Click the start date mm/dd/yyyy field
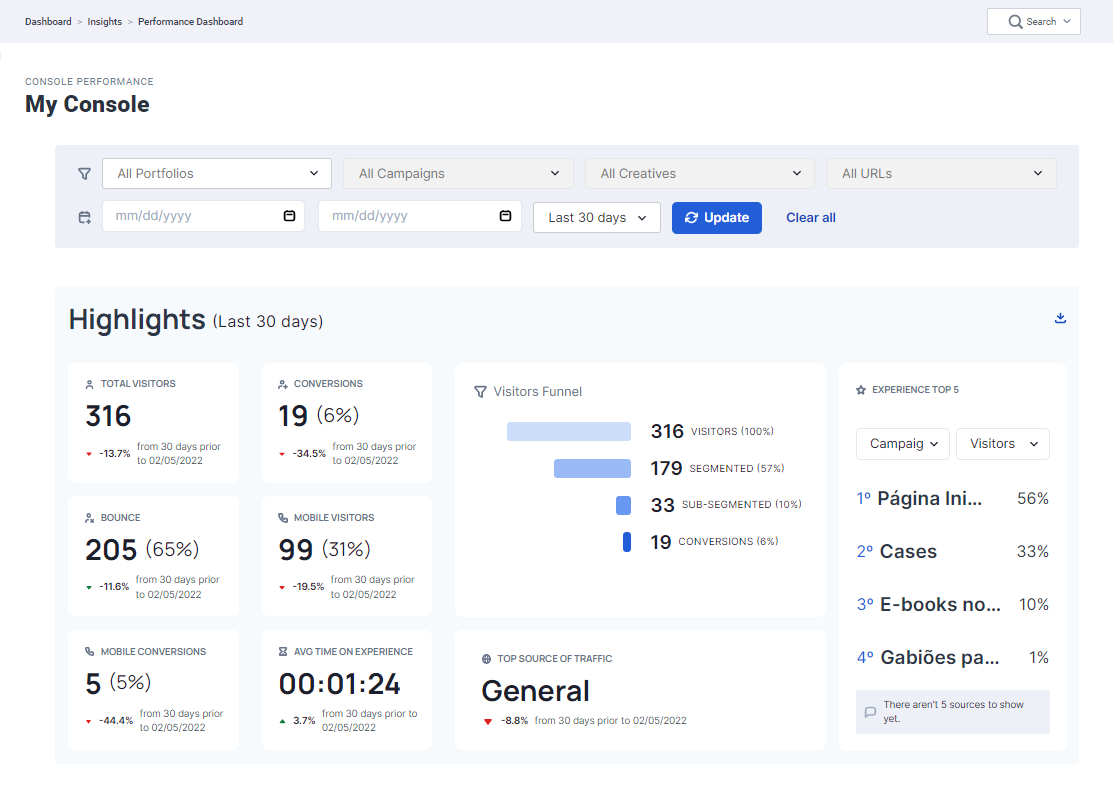 (x=203, y=216)
